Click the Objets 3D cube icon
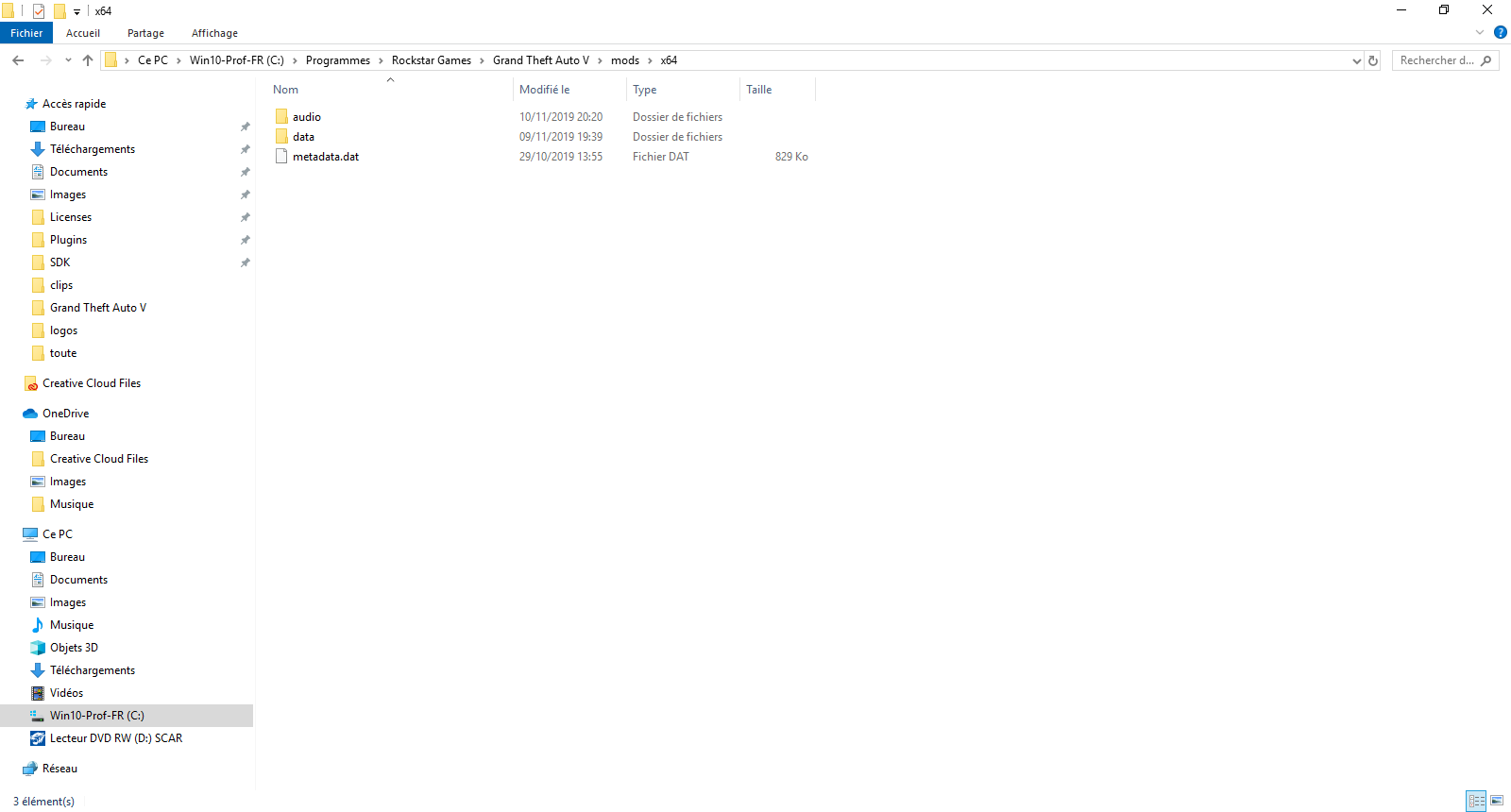The width and height of the screenshot is (1511, 812). tap(38, 648)
